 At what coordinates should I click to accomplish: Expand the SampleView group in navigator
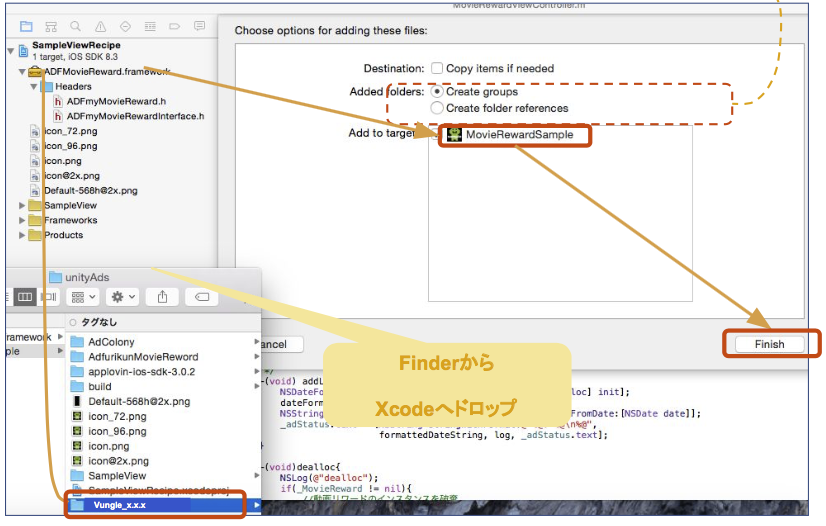pyautogui.click(x=22, y=205)
